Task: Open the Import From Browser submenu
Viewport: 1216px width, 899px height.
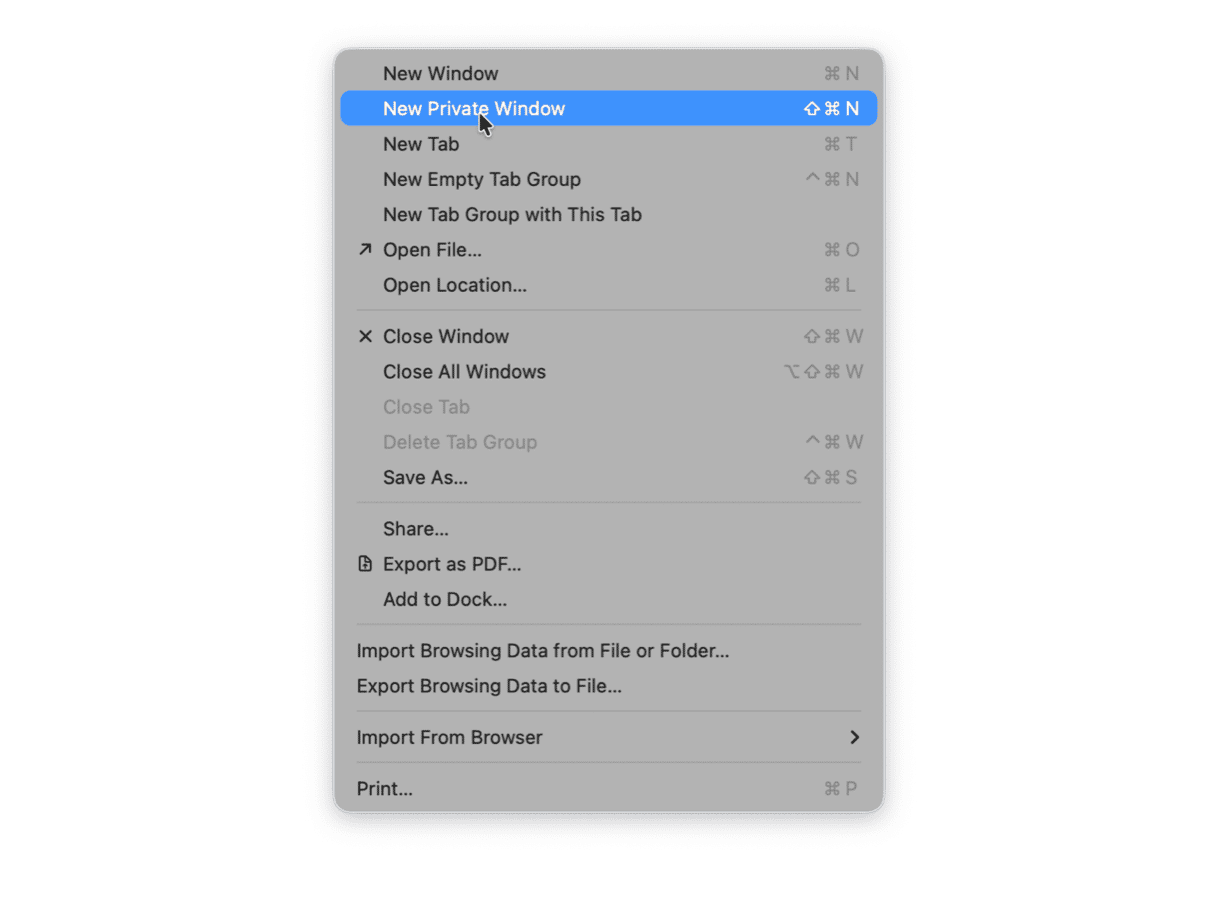Action: (609, 737)
